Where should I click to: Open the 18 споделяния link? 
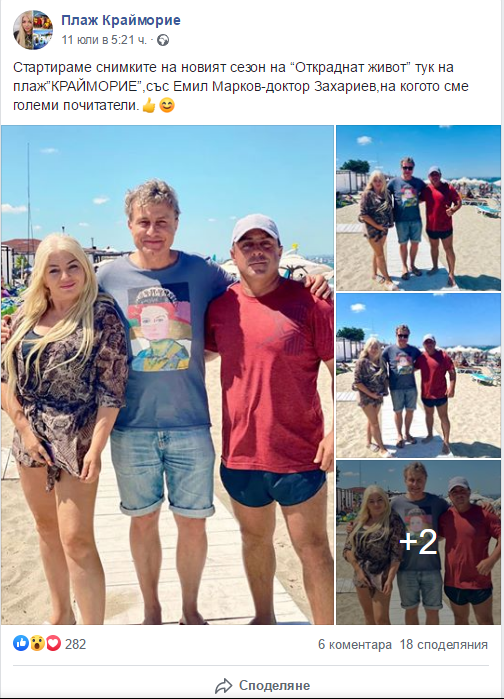[x=444, y=645]
